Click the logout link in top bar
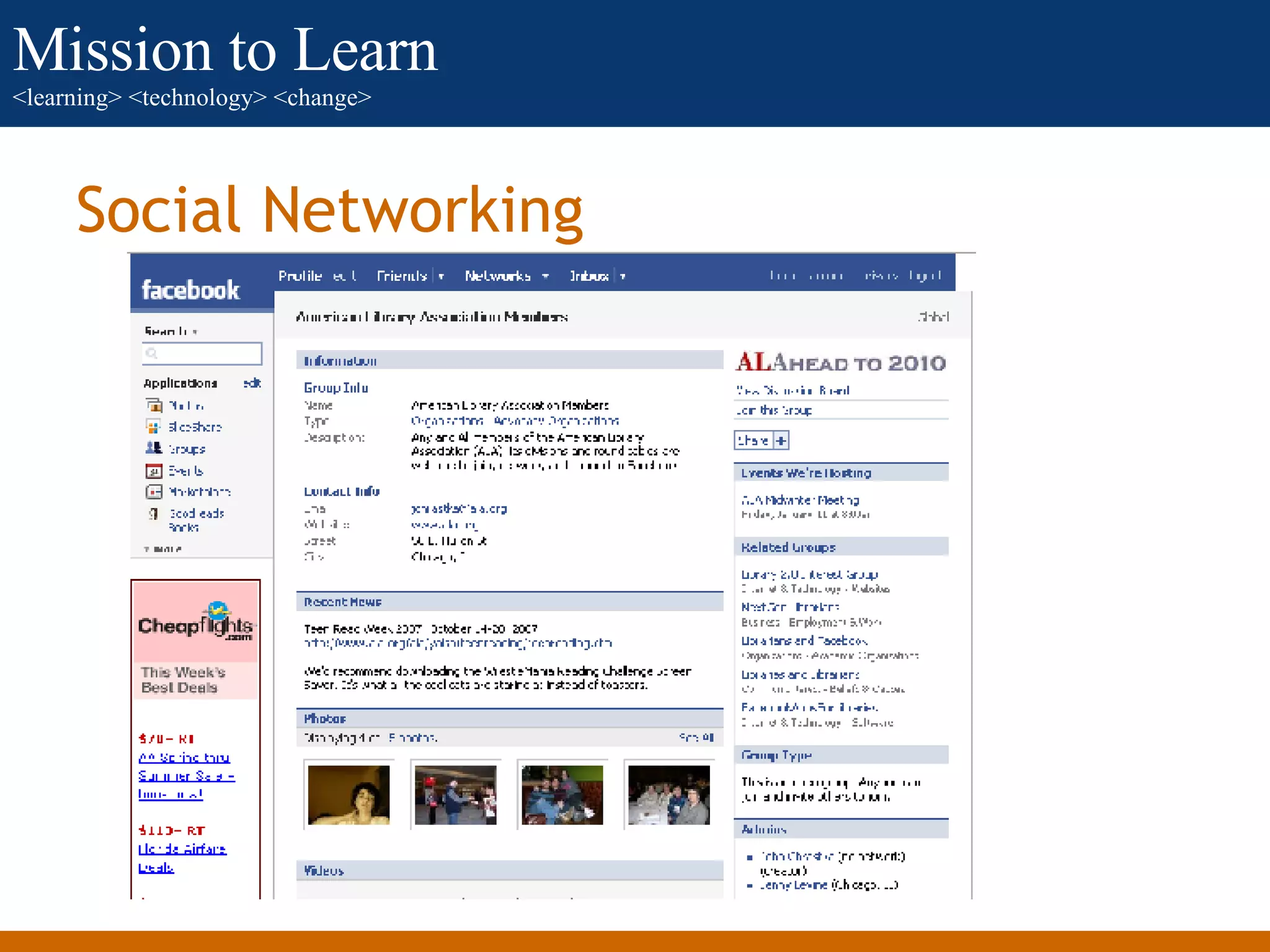This screenshot has width=1270, height=952. click(x=926, y=275)
